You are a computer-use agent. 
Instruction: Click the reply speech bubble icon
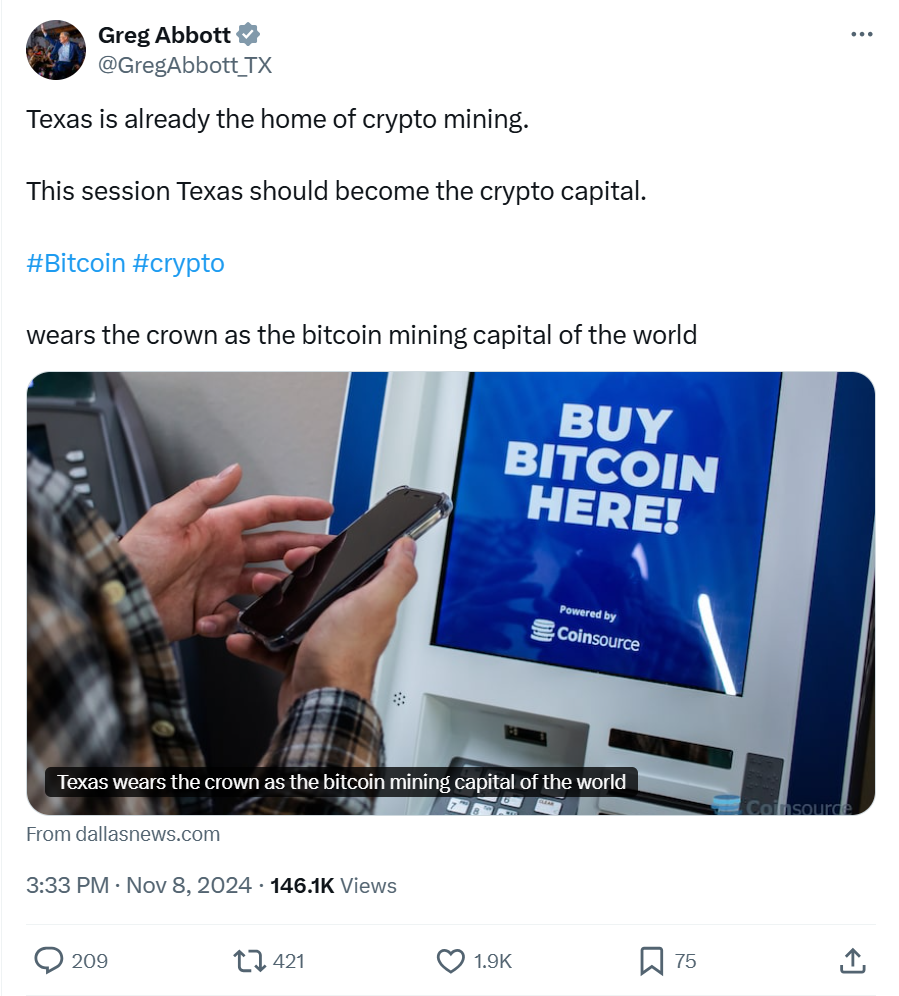[x=48, y=960]
